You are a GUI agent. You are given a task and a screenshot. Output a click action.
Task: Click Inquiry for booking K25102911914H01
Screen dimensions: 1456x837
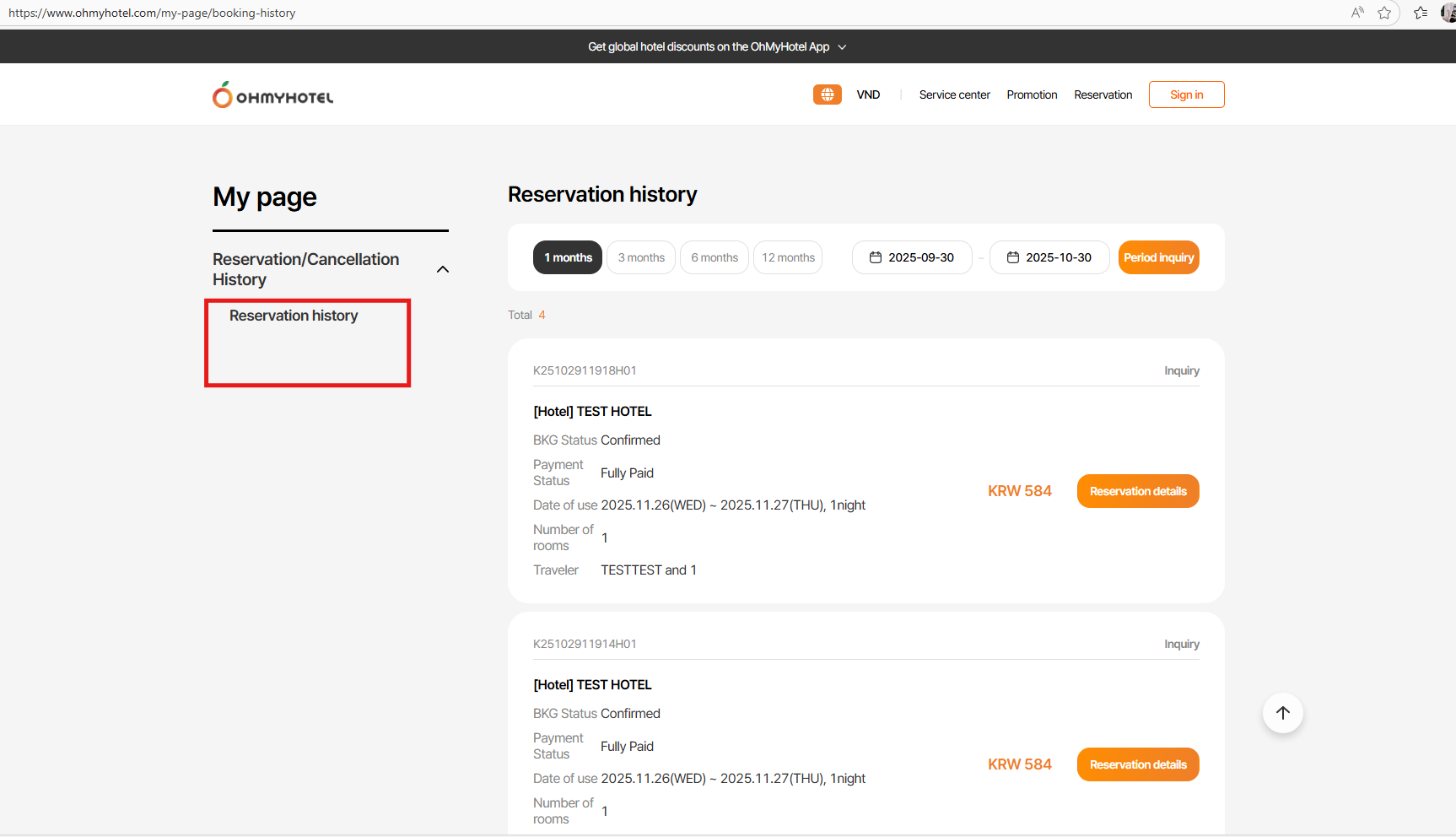click(x=1181, y=644)
